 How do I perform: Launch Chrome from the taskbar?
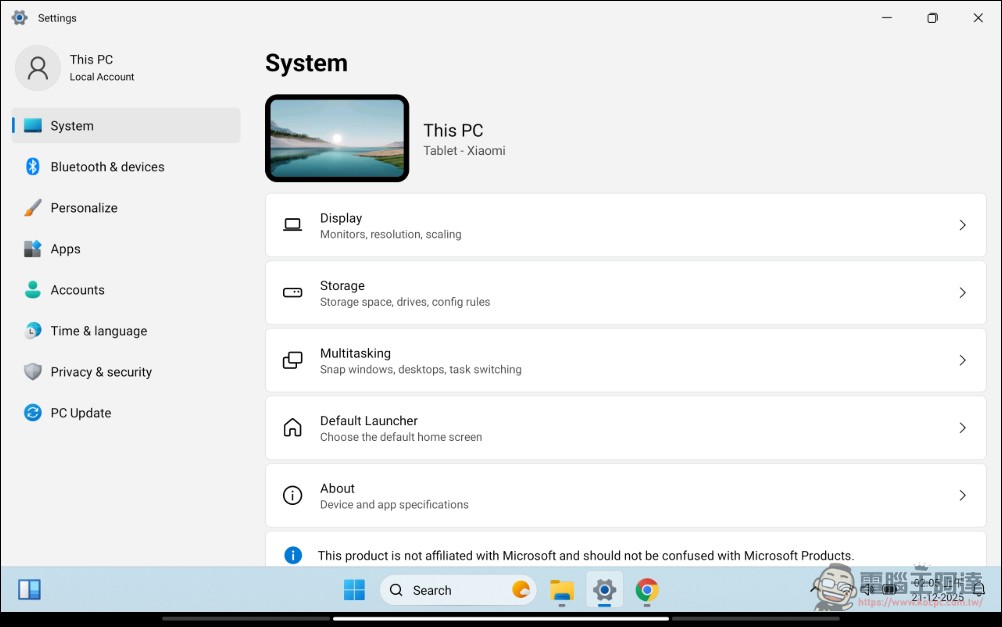click(647, 590)
